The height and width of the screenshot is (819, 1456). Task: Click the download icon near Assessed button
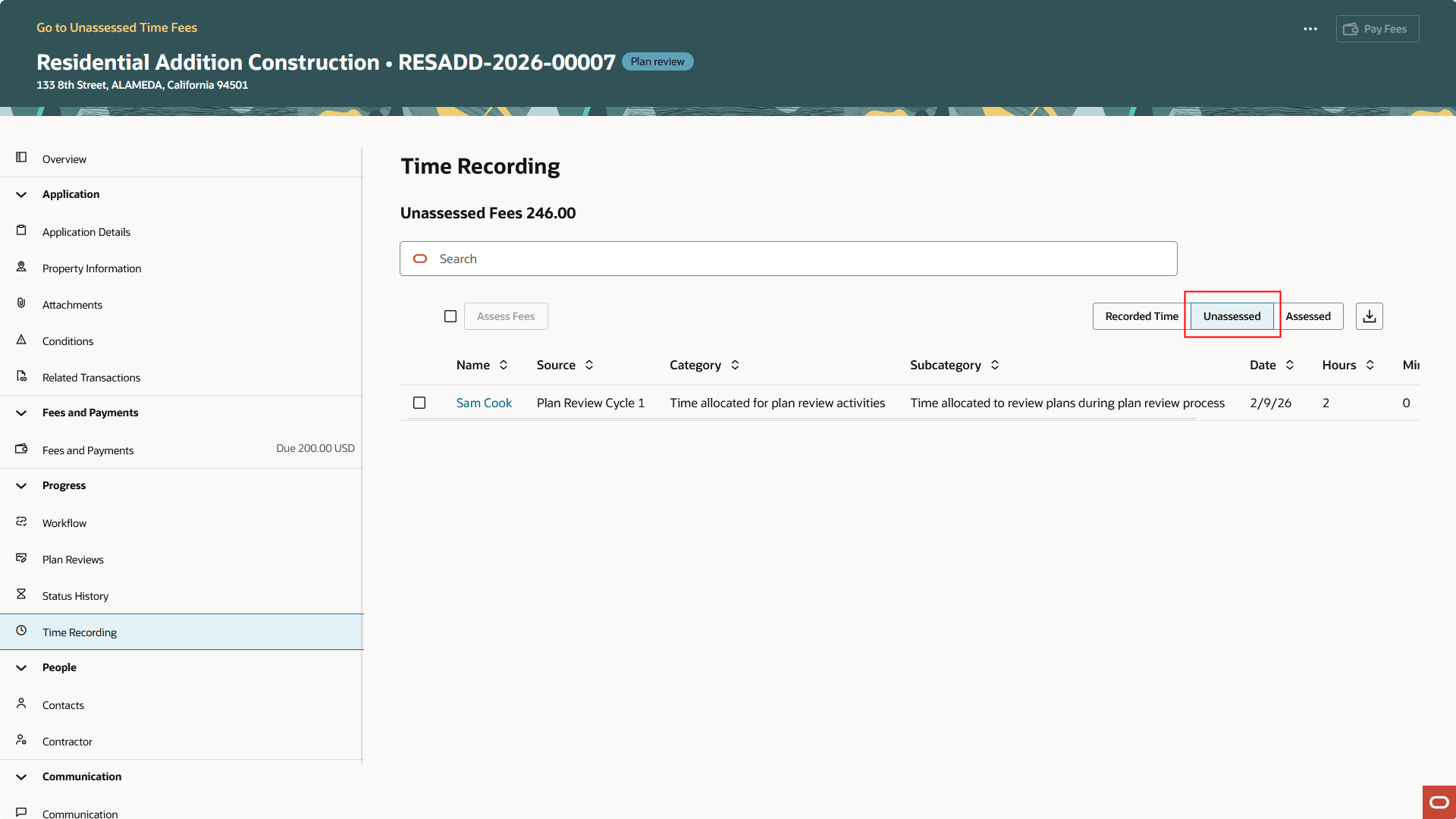(x=1369, y=316)
